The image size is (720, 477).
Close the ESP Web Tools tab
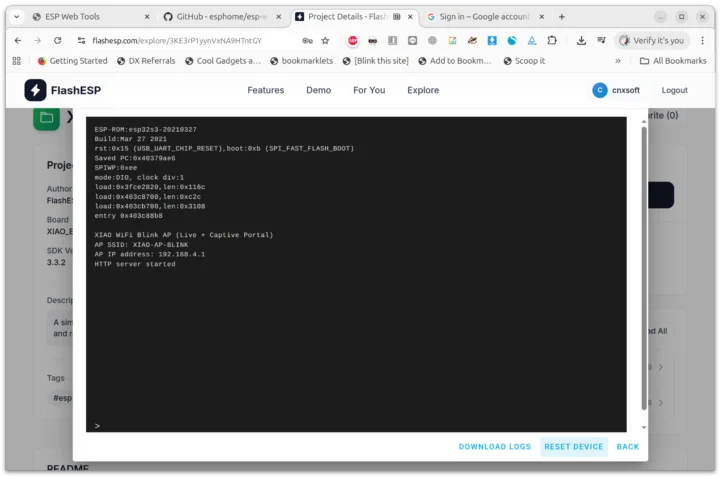147,17
